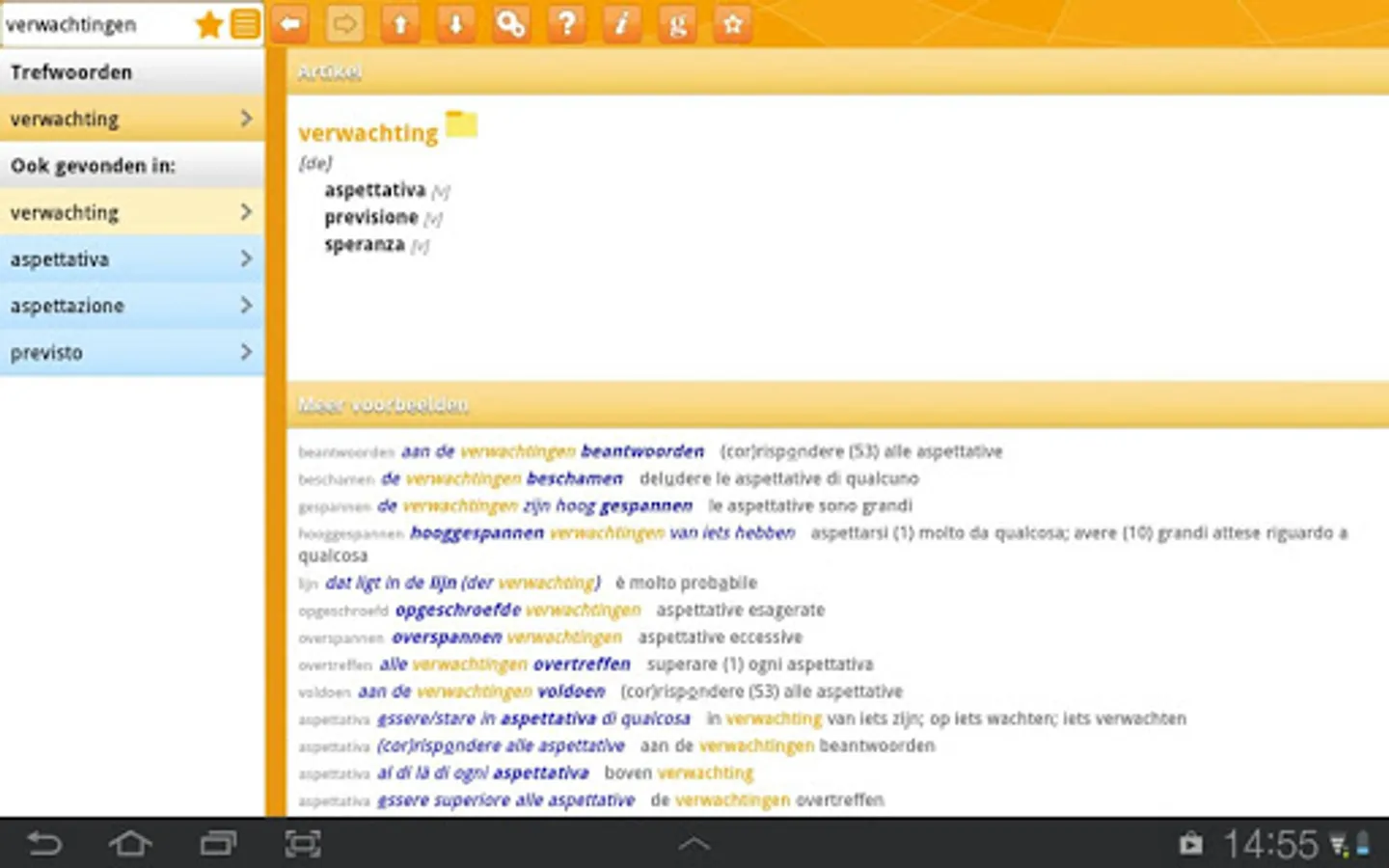Screen dimensions: 1389x868
Task: Tap the orange favorite star in search box
Action: coord(208,24)
